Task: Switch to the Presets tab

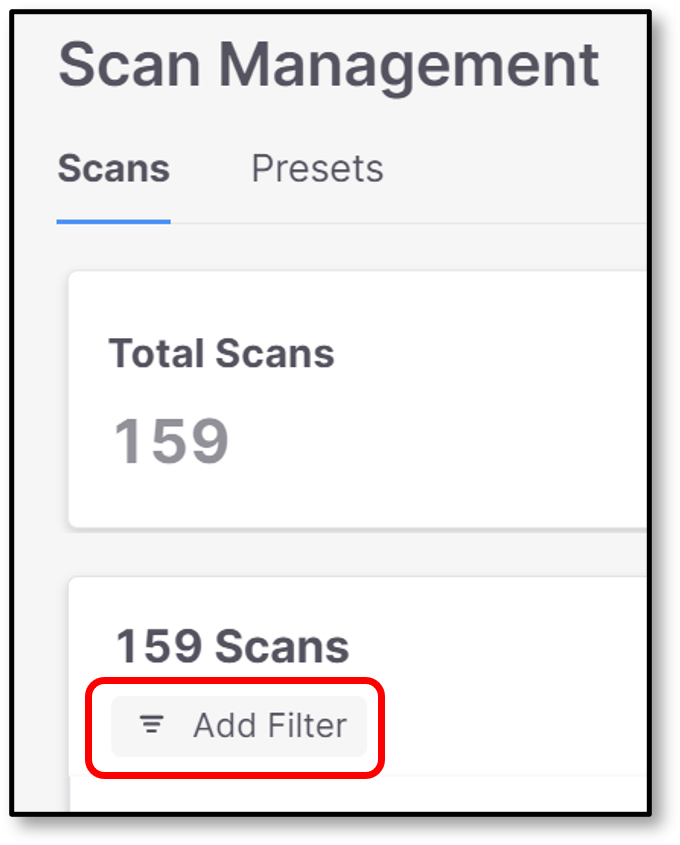Action: (317, 169)
